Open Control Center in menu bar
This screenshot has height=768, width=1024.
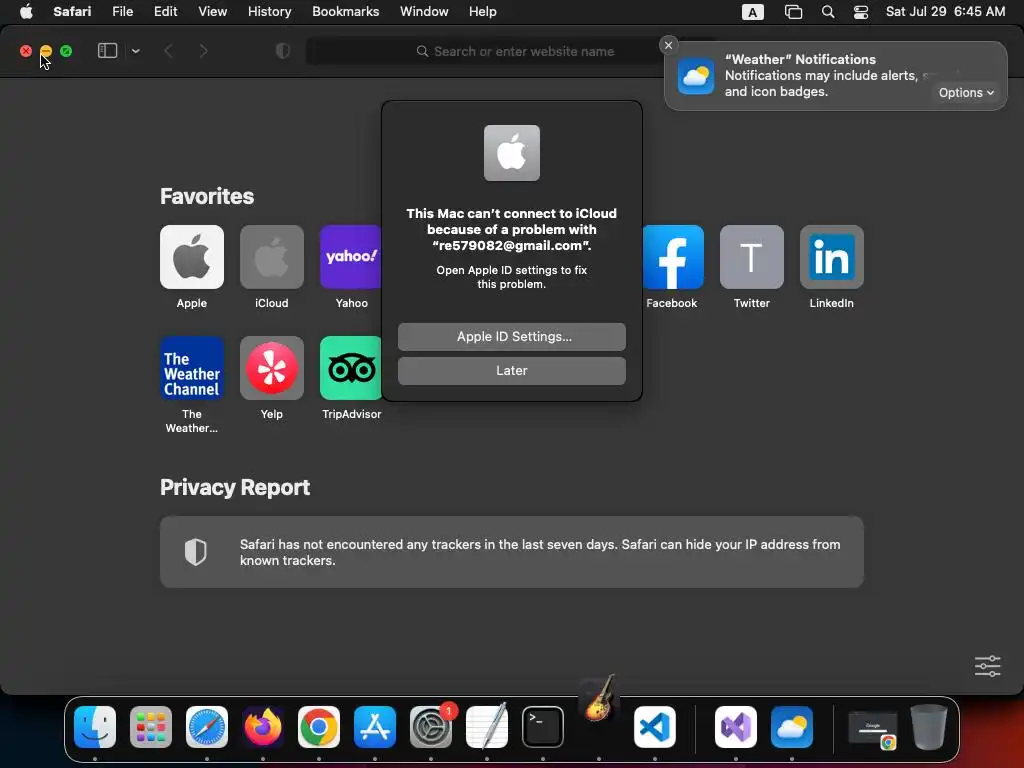pos(861,12)
